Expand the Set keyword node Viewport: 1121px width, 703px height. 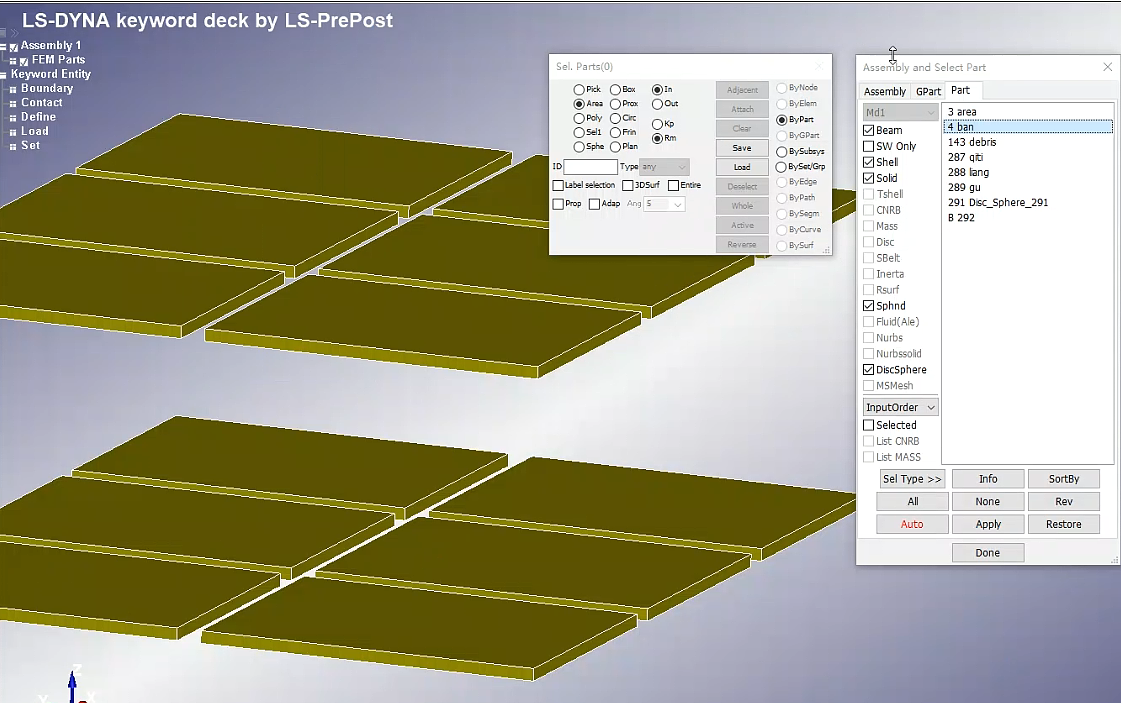coord(13,147)
